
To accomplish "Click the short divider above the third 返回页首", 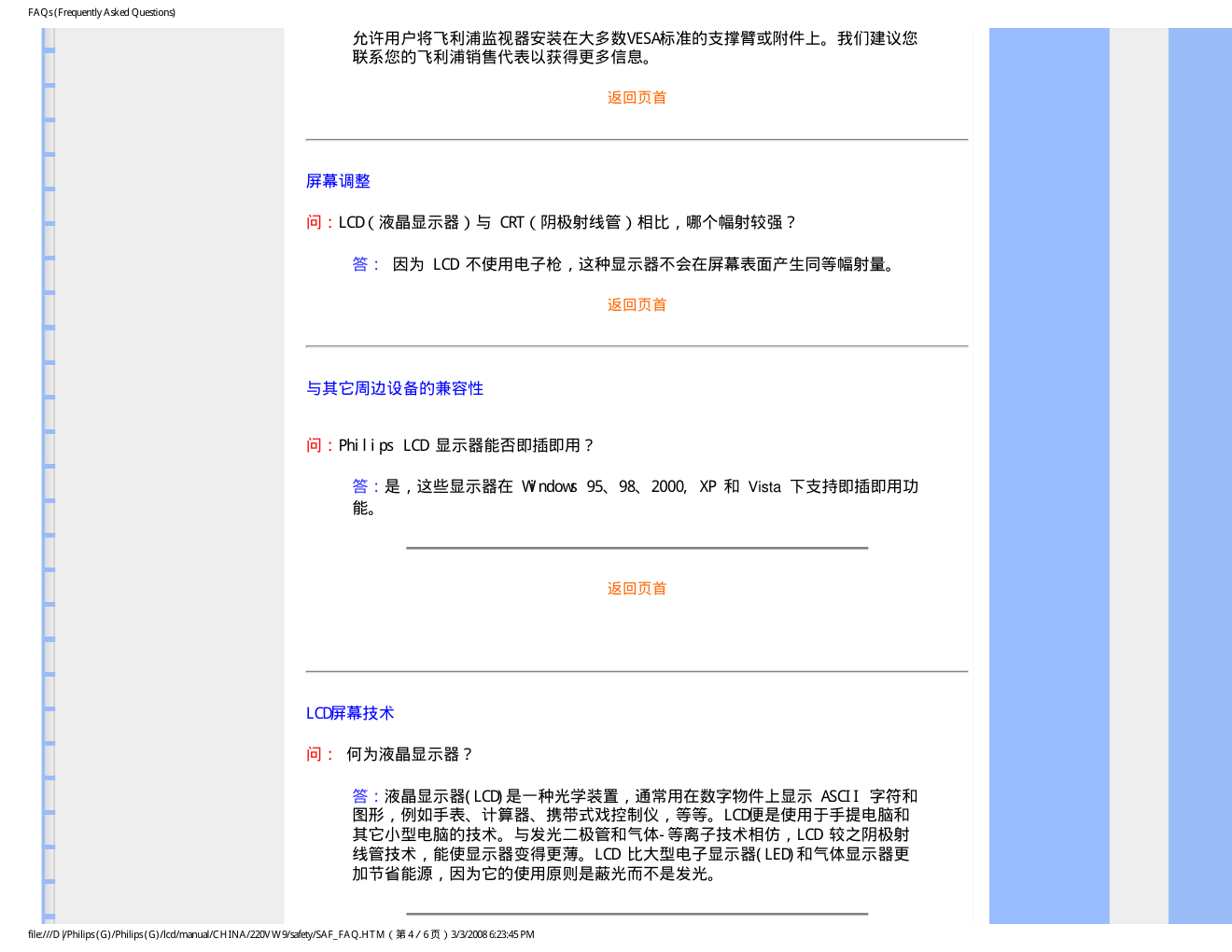I will tap(637, 548).
